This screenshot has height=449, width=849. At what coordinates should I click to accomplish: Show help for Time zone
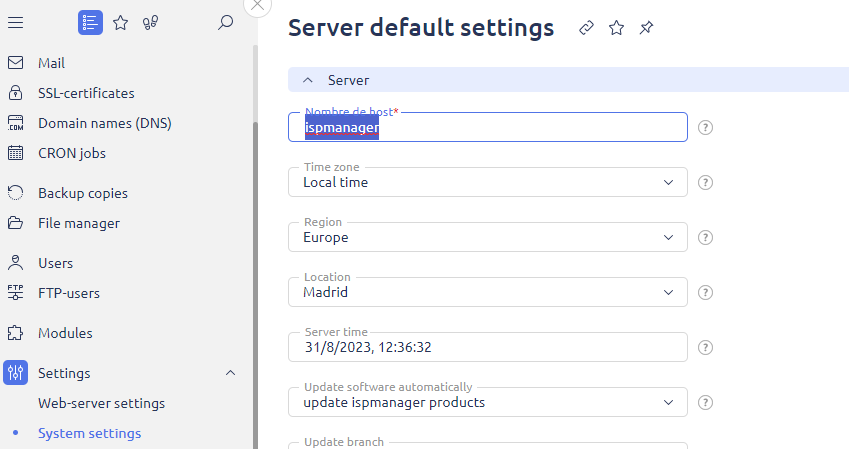(x=705, y=183)
